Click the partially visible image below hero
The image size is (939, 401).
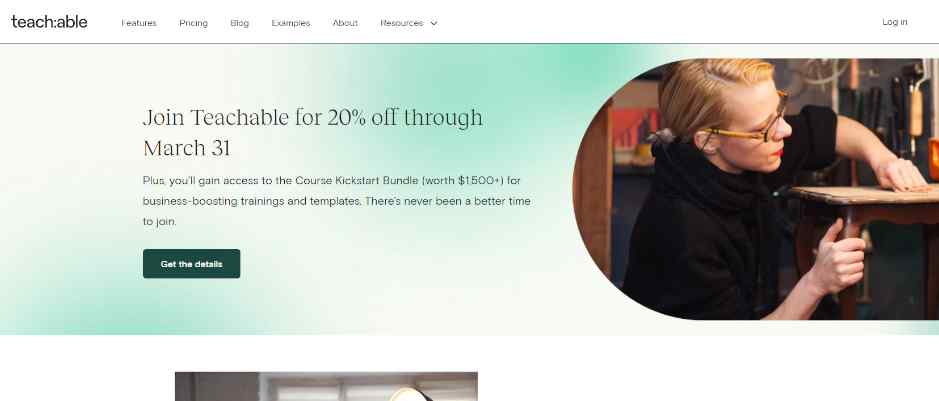[326, 387]
